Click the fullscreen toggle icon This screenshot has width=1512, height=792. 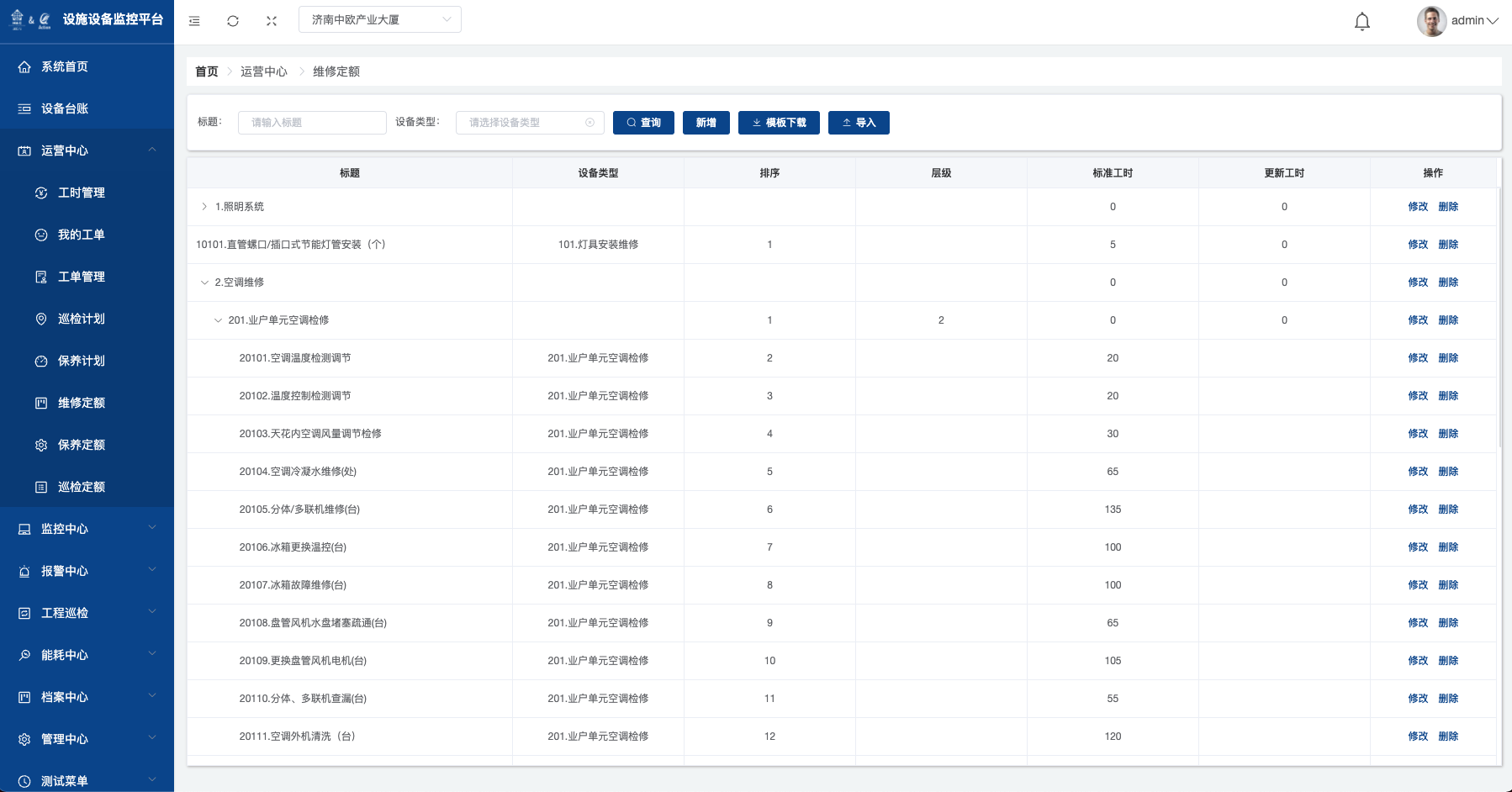tap(272, 21)
